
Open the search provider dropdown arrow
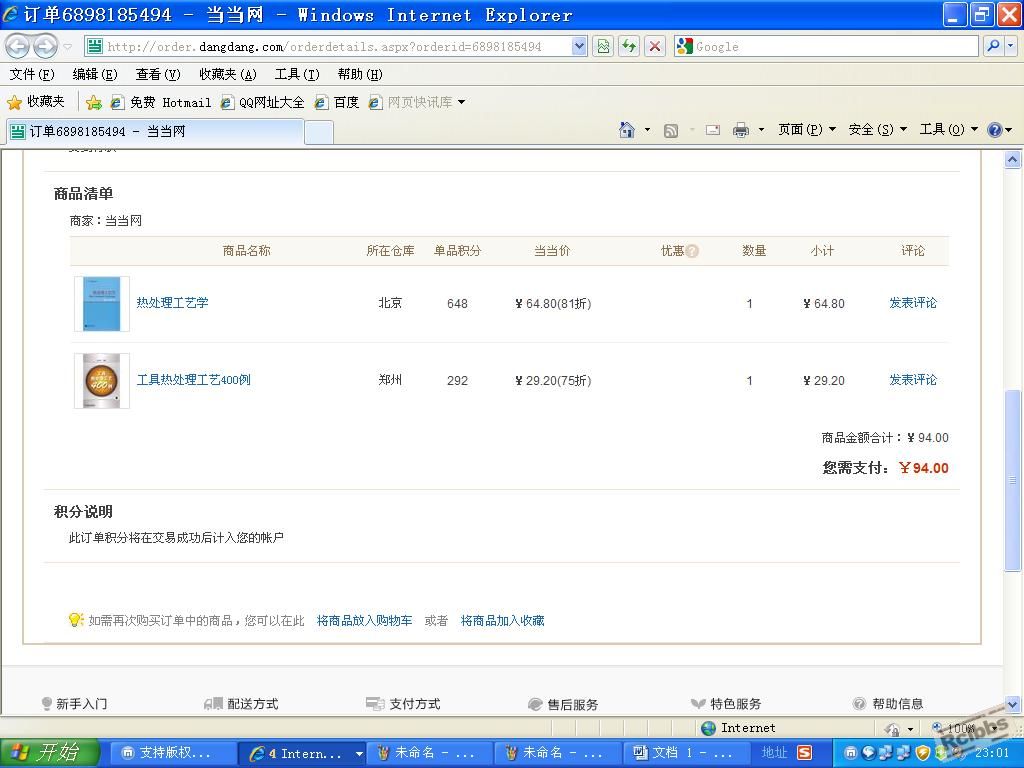(1011, 46)
